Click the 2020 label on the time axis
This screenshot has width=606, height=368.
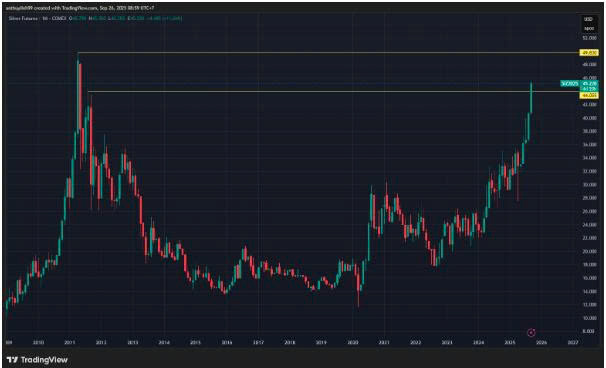(352, 342)
